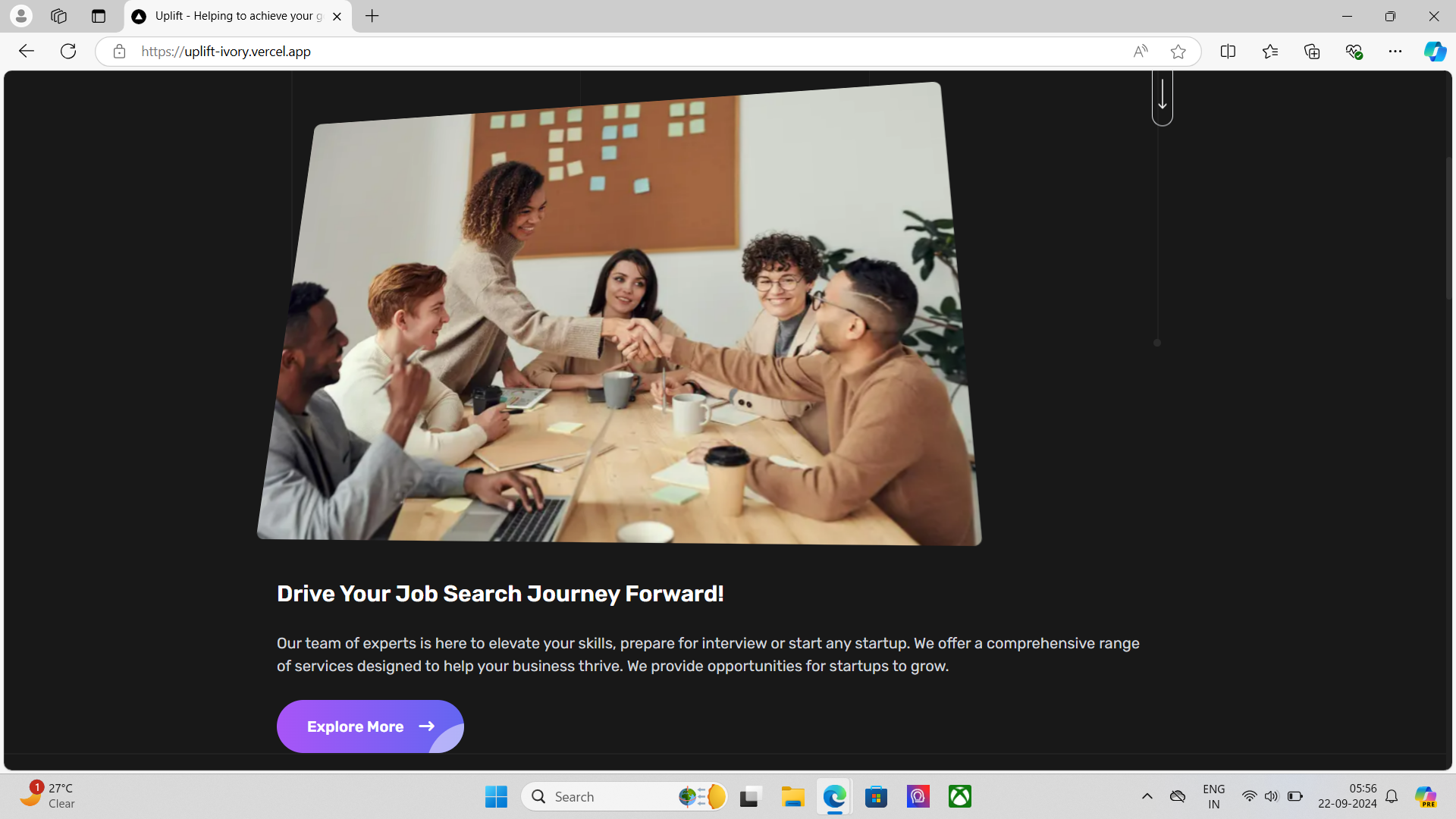
Task: Click the page vertical scrollbar
Action: click(1448, 227)
